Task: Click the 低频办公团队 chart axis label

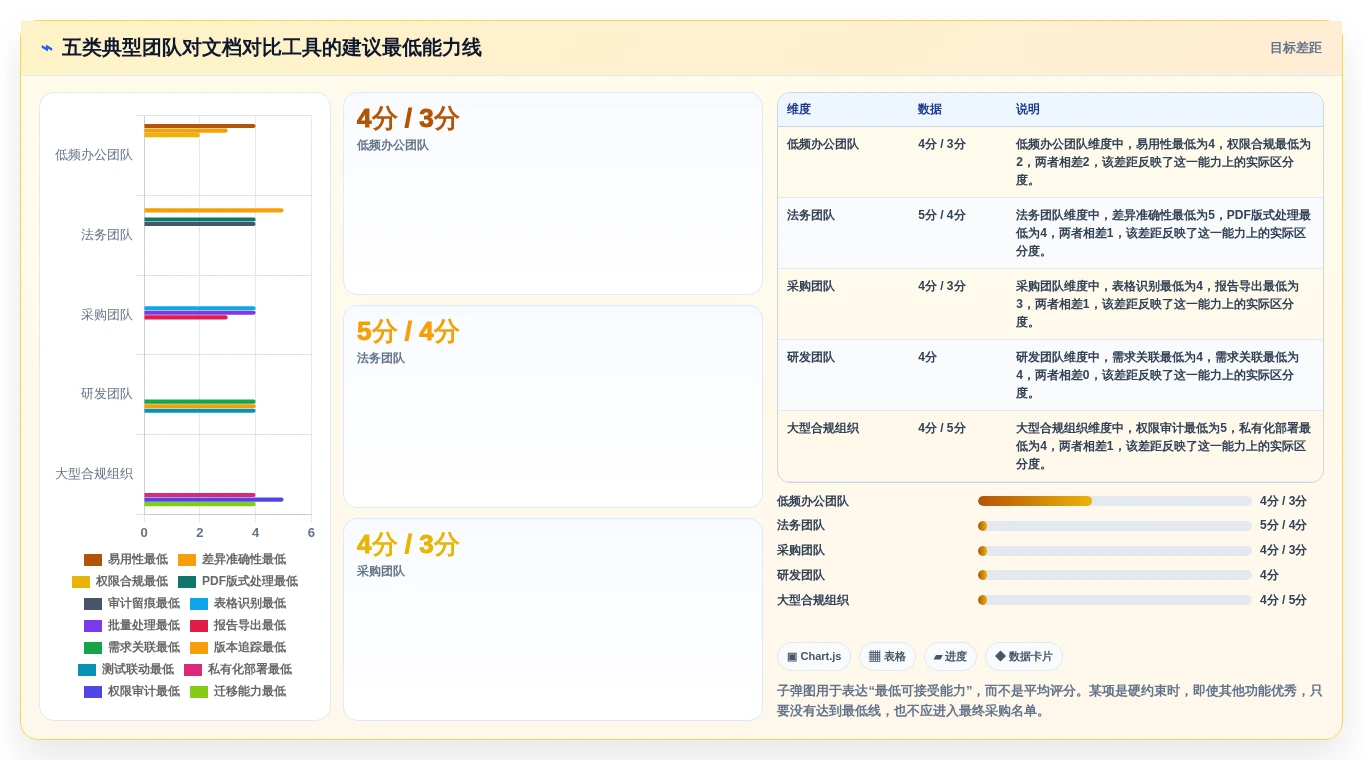Action: [94, 155]
